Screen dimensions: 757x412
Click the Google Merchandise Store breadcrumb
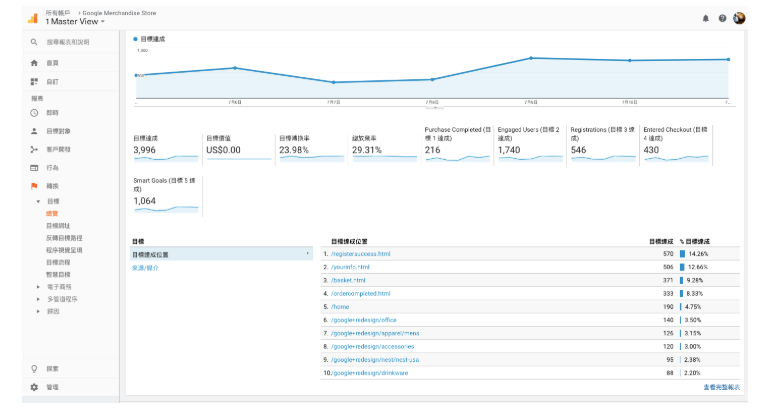tap(119, 13)
